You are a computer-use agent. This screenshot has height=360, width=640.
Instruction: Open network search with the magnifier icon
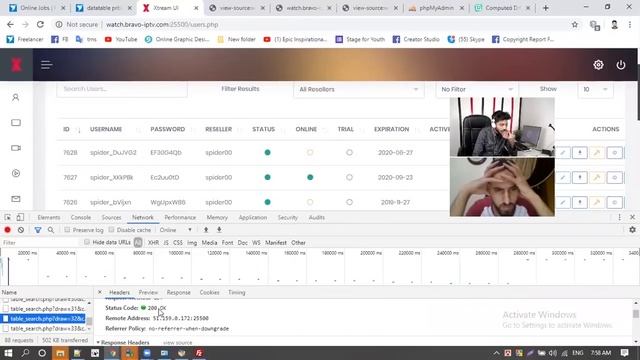pyautogui.click(x=51, y=230)
